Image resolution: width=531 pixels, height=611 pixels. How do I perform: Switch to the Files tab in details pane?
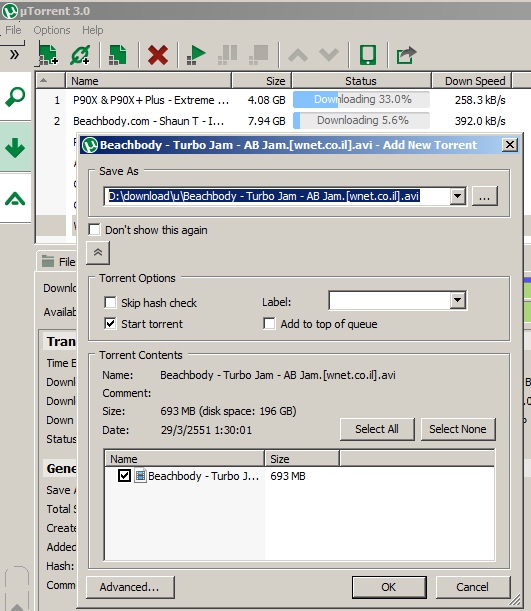coord(58,261)
